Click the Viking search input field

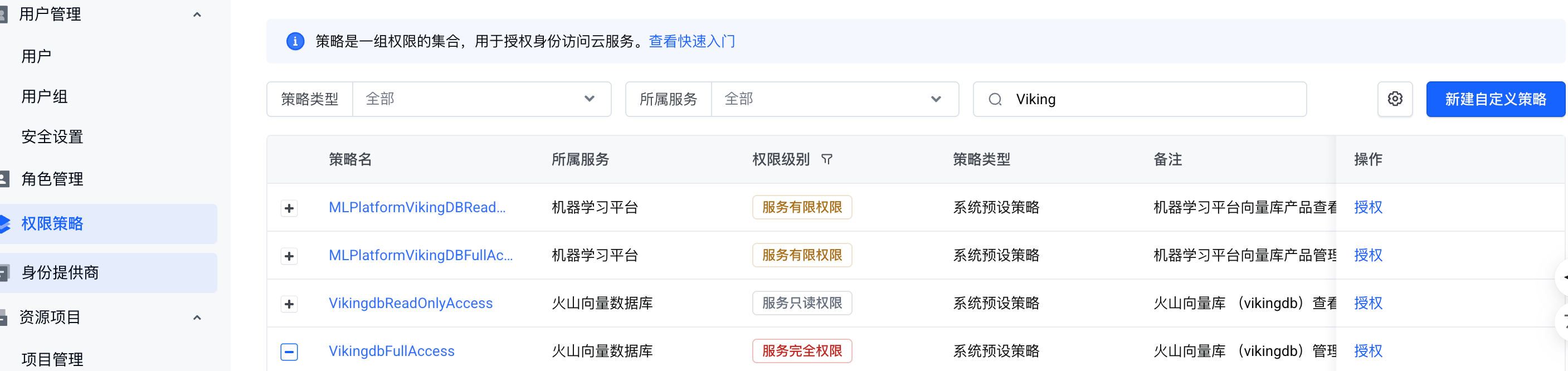pos(1157,99)
